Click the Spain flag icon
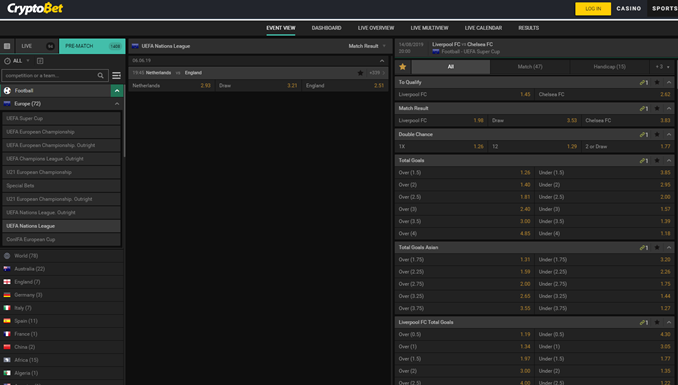The image size is (678, 385). tap(7, 321)
